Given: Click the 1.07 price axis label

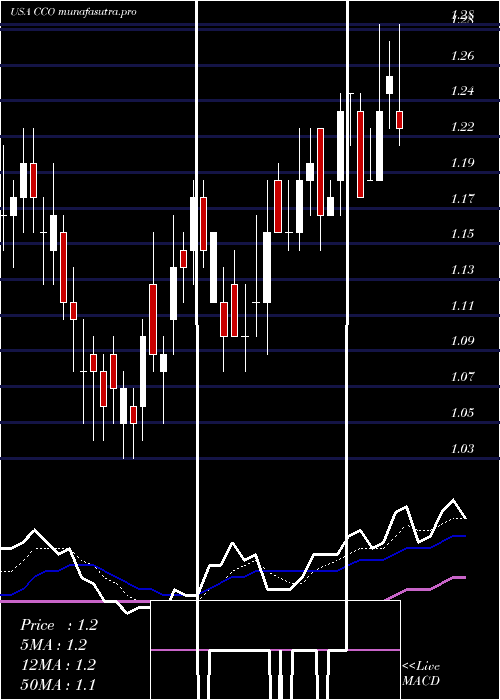Looking at the screenshot, I should tap(462, 377).
